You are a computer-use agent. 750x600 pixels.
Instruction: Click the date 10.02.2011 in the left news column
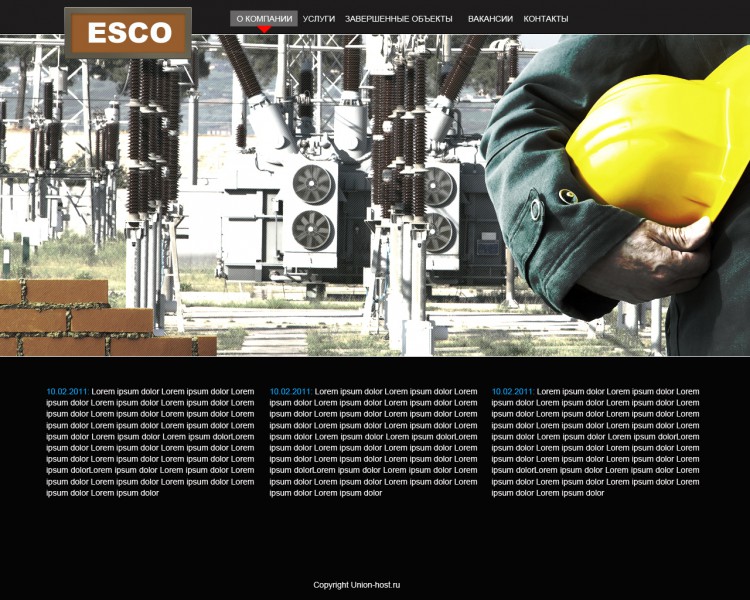pos(67,391)
